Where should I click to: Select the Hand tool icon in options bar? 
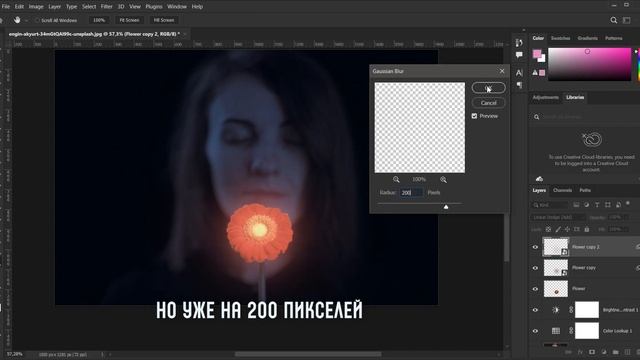coord(17,20)
